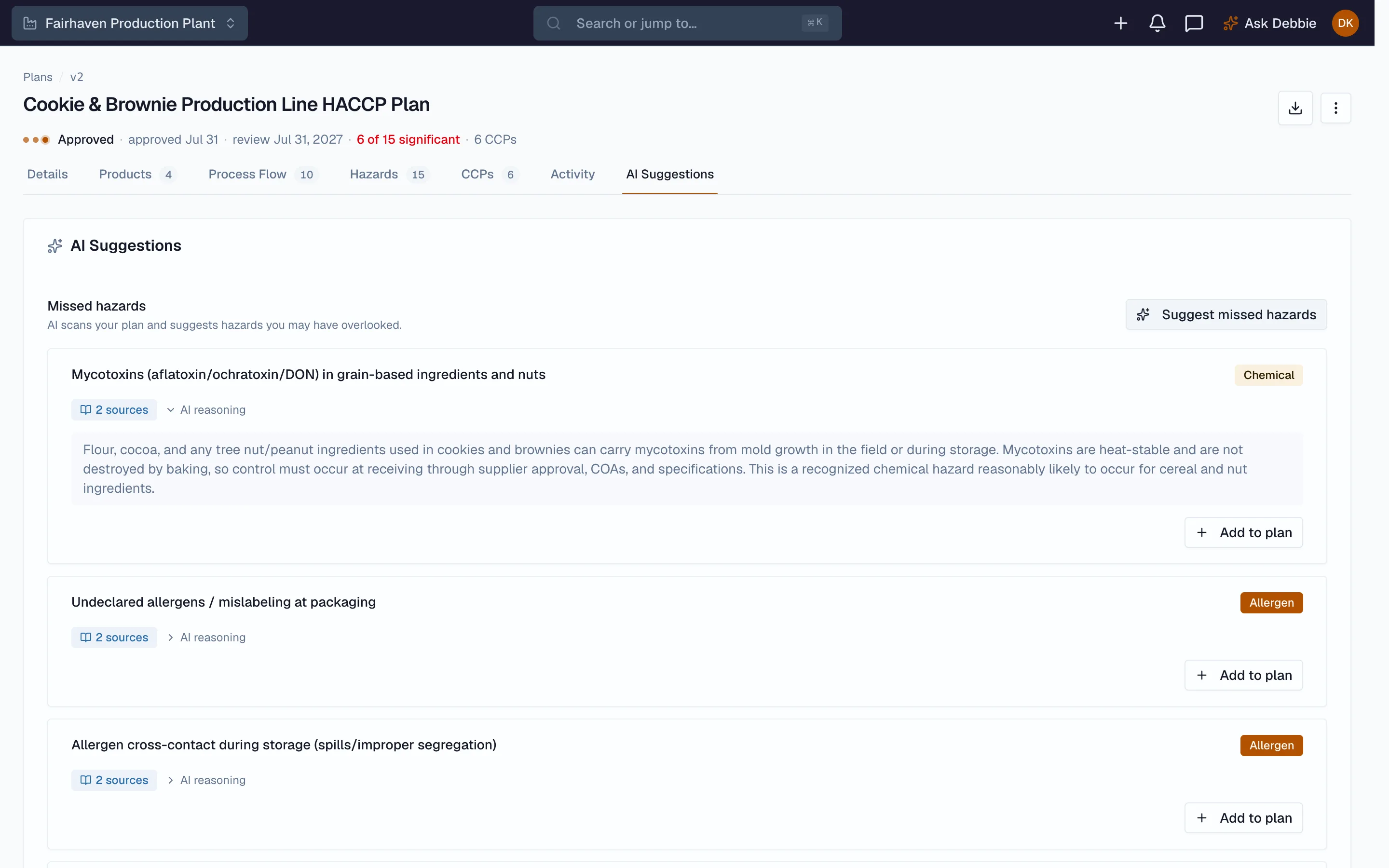
Task: Click the Undeclared allergens mislabeling title
Action: point(223,602)
